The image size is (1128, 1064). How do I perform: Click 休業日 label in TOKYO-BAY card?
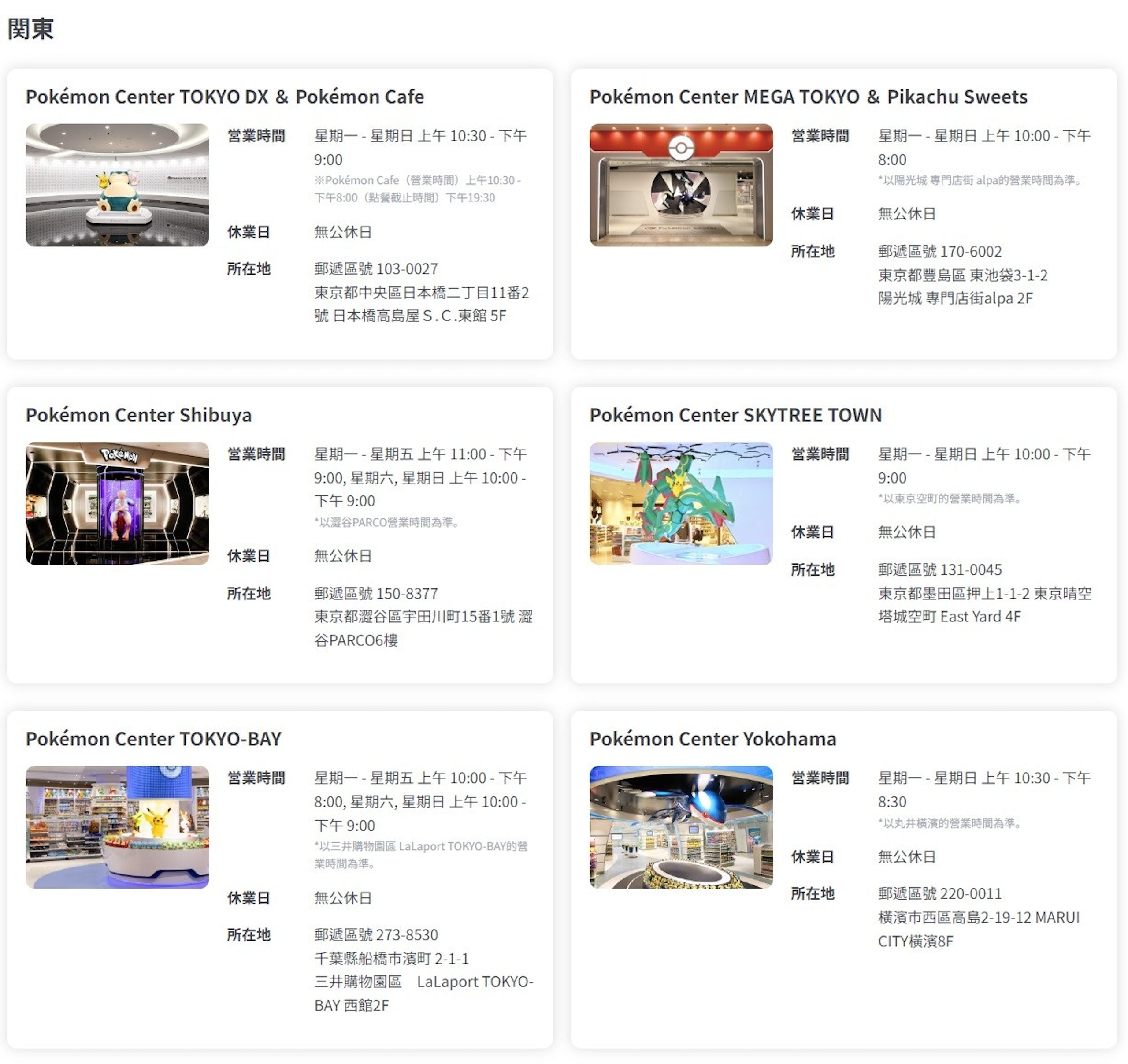(x=249, y=898)
